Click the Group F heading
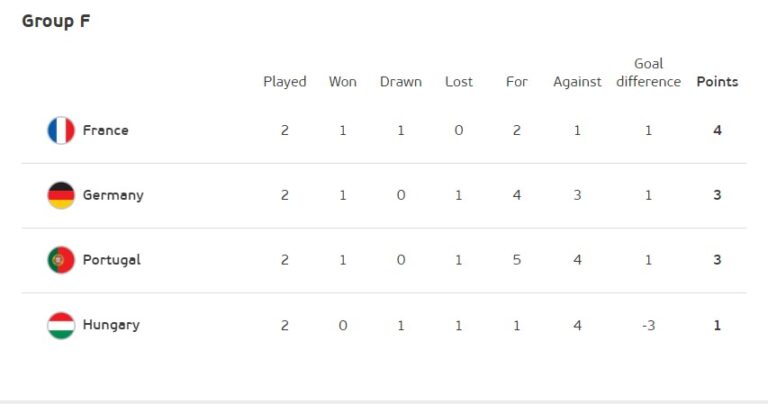The width and height of the screenshot is (768, 404). click(x=56, y=21)
